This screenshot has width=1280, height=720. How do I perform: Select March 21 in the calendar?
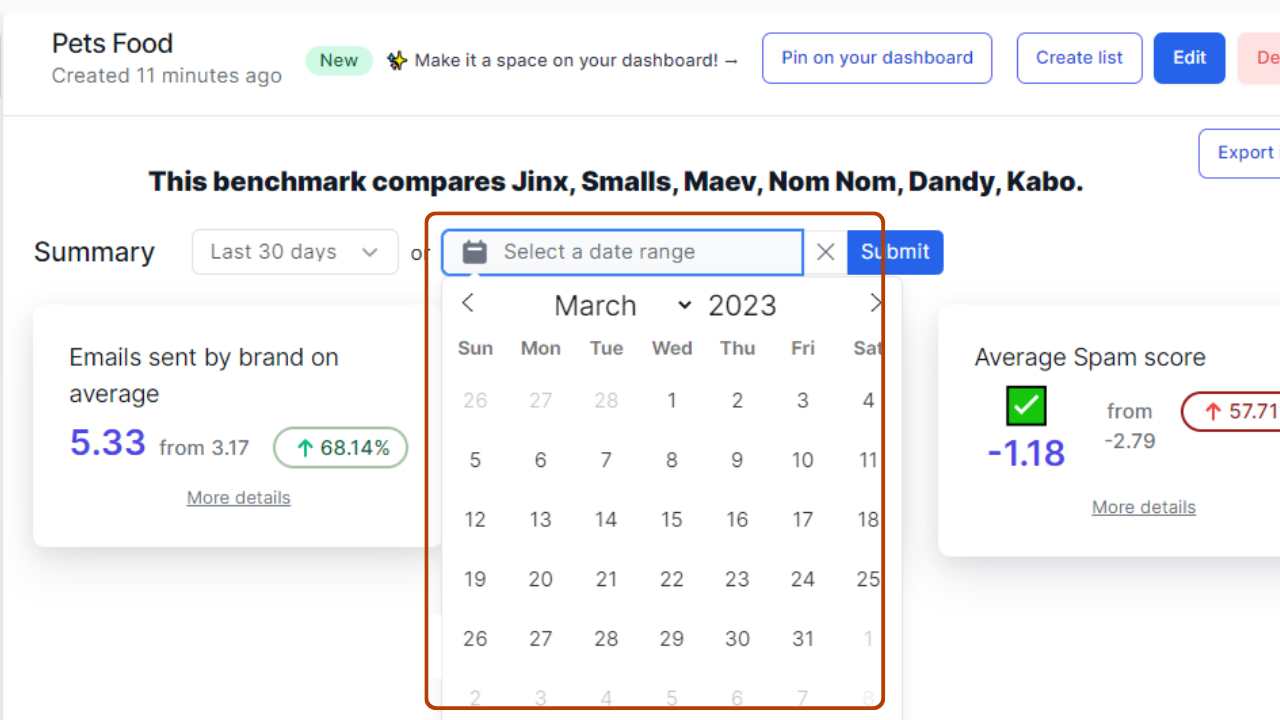pos(606,579)
